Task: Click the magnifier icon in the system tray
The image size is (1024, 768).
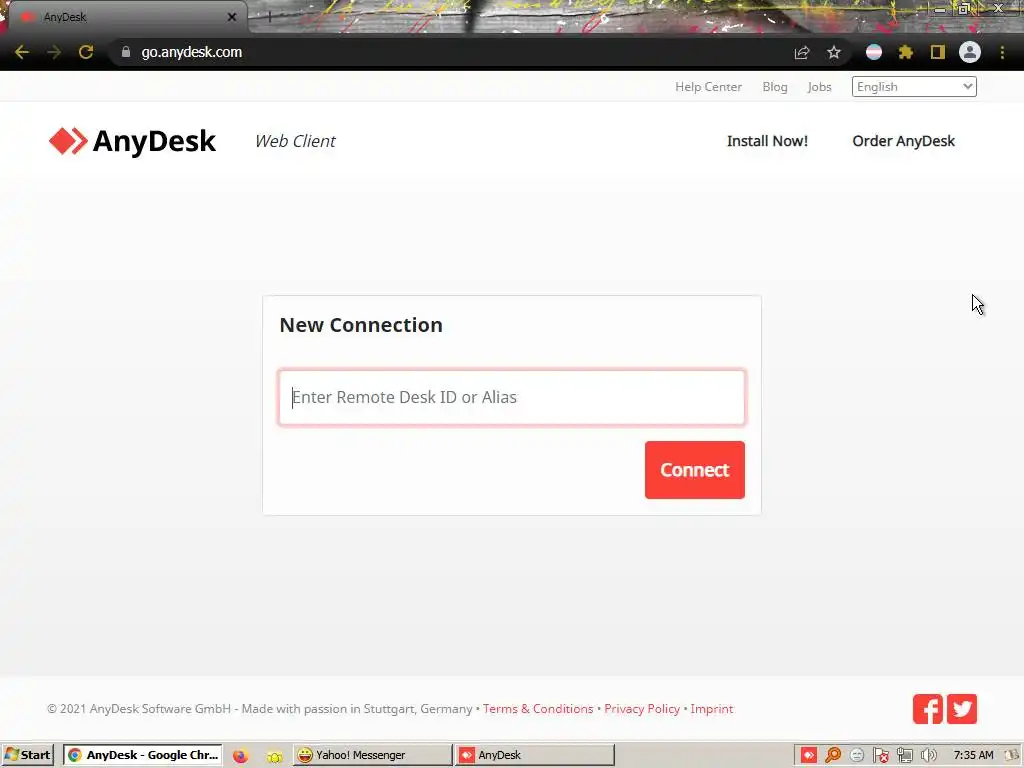Action: pyautogui.click(x=833, y=756)
